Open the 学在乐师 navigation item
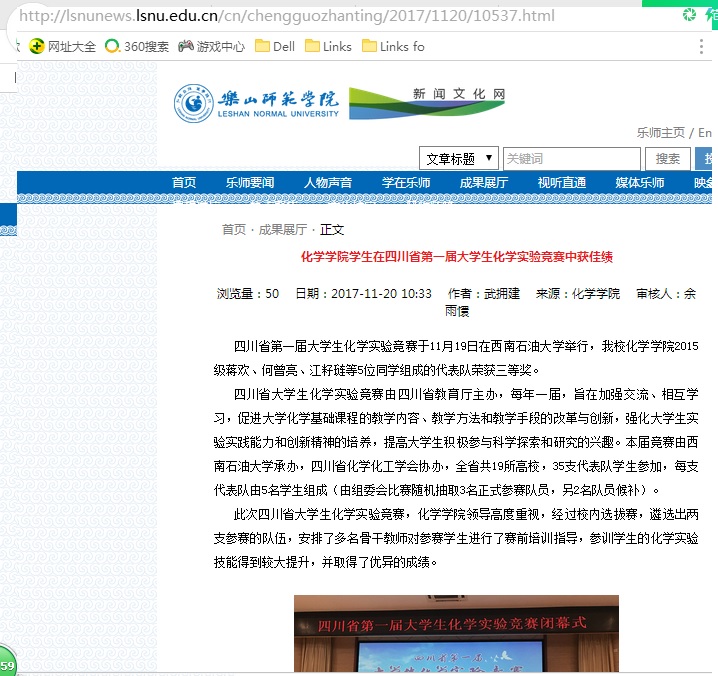The width and height of the screenshot is (718, 676). (406, 182)
